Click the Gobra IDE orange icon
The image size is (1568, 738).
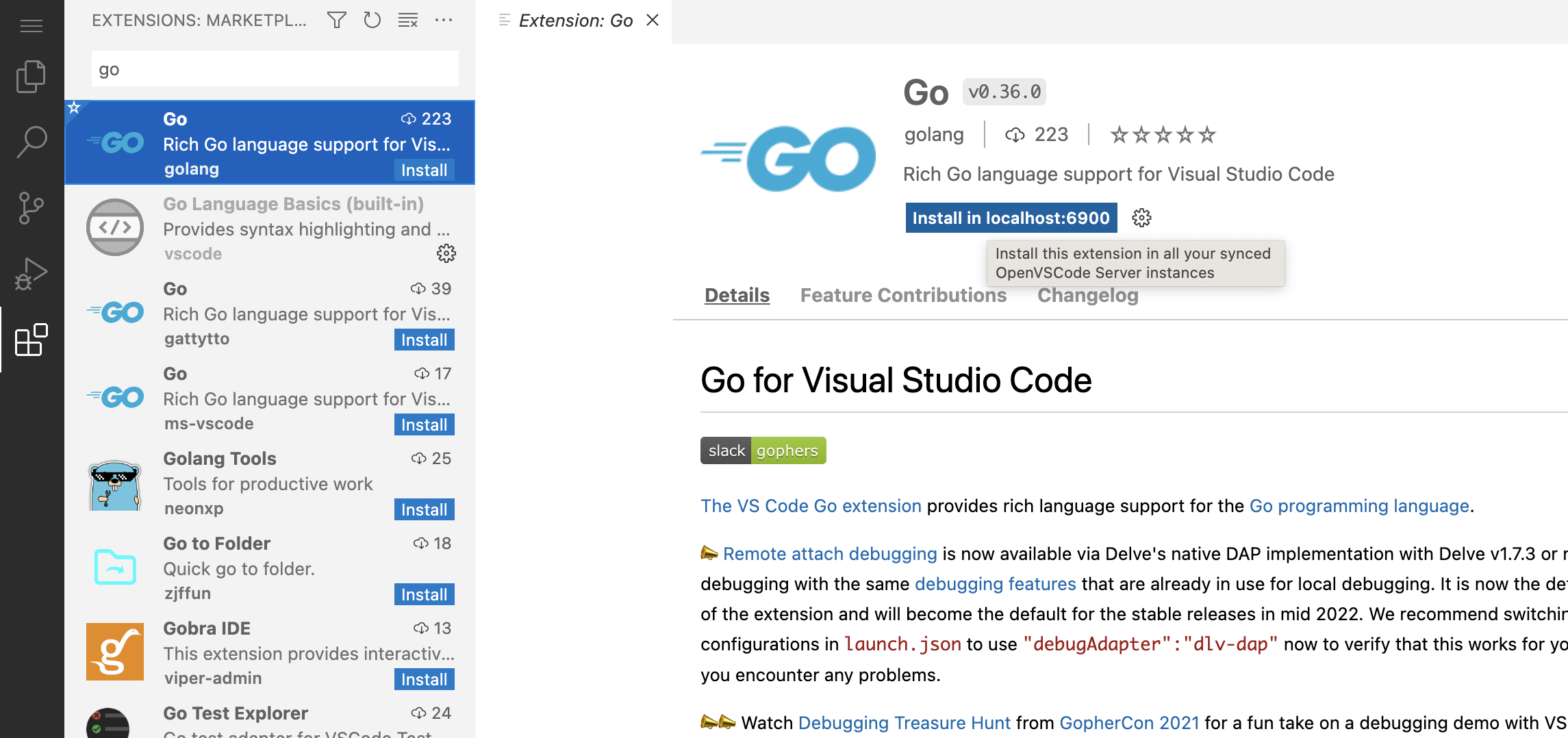pos(115,652)
